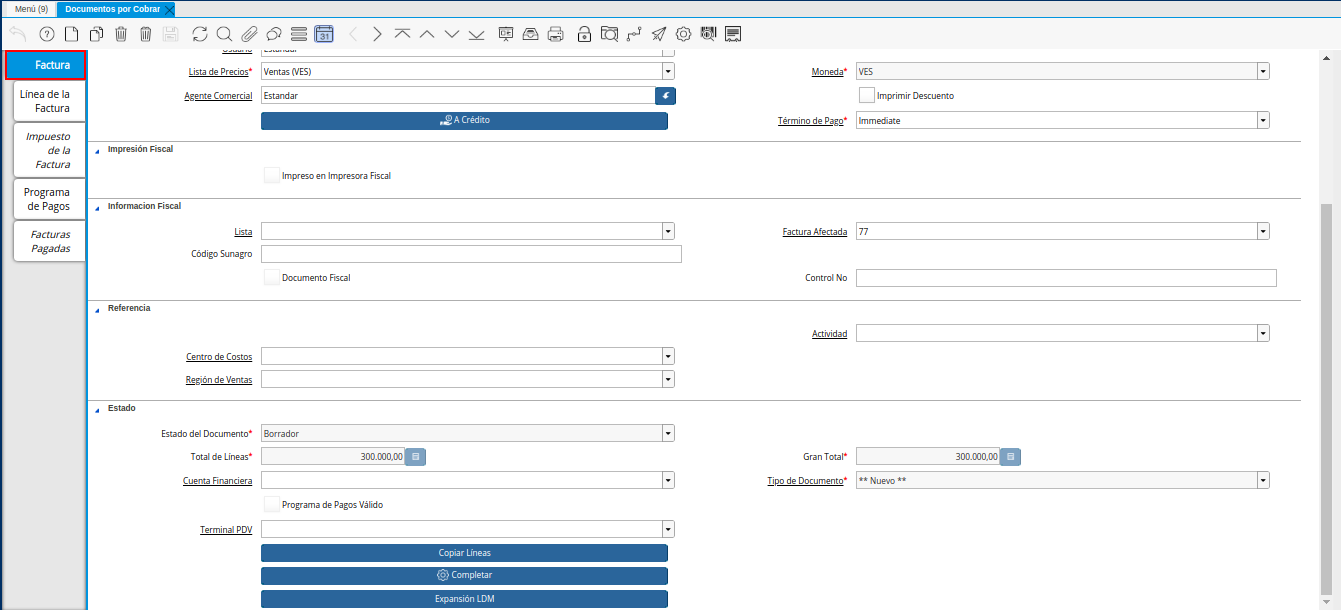
Task: Create a new record with blank page icon
Action: [x=71, y=34]
